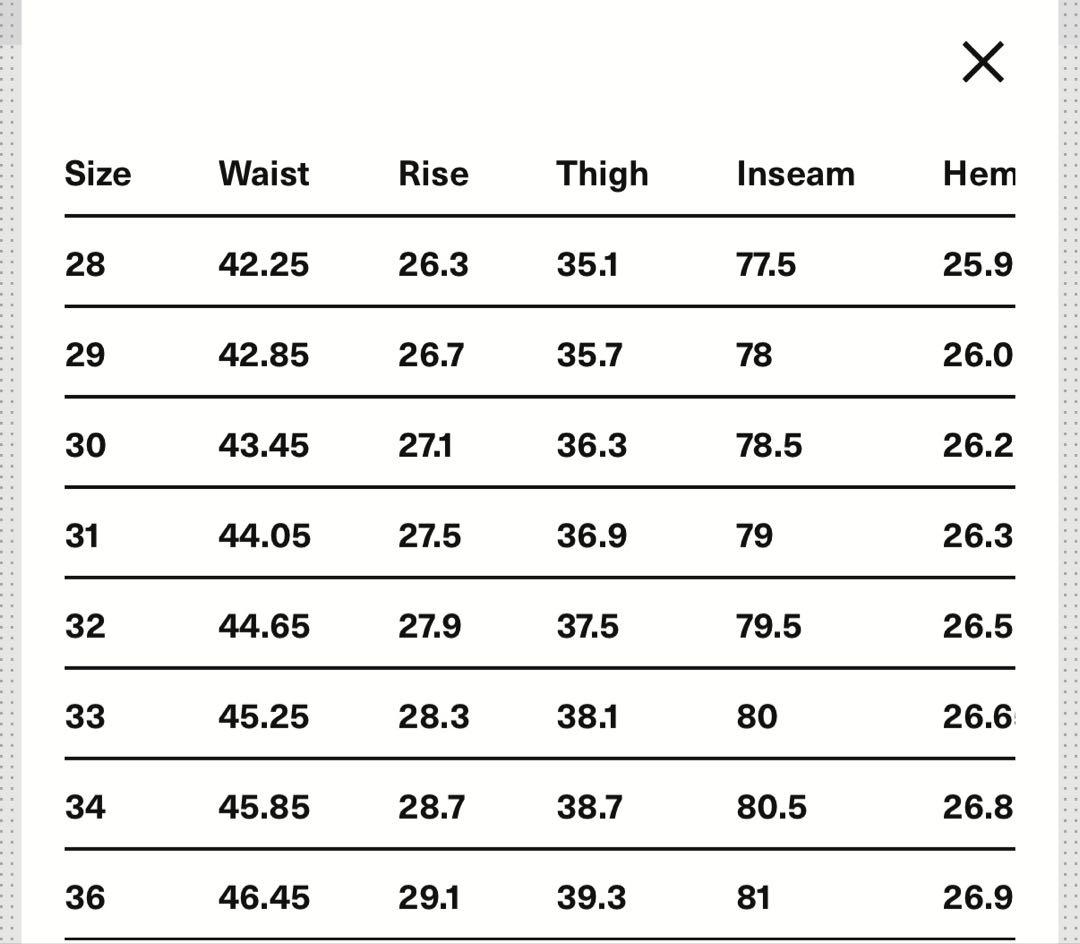1080x944 pixels.
Task: Click size 33 in the table
Action: click(x=85, y=717)
